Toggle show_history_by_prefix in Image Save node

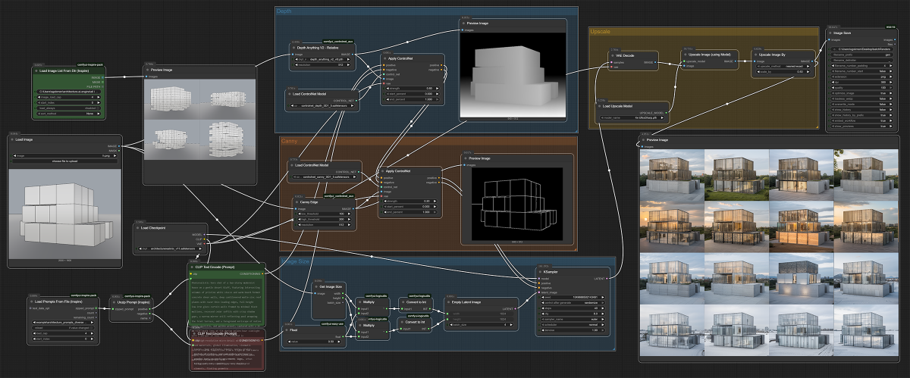[862, 116]
